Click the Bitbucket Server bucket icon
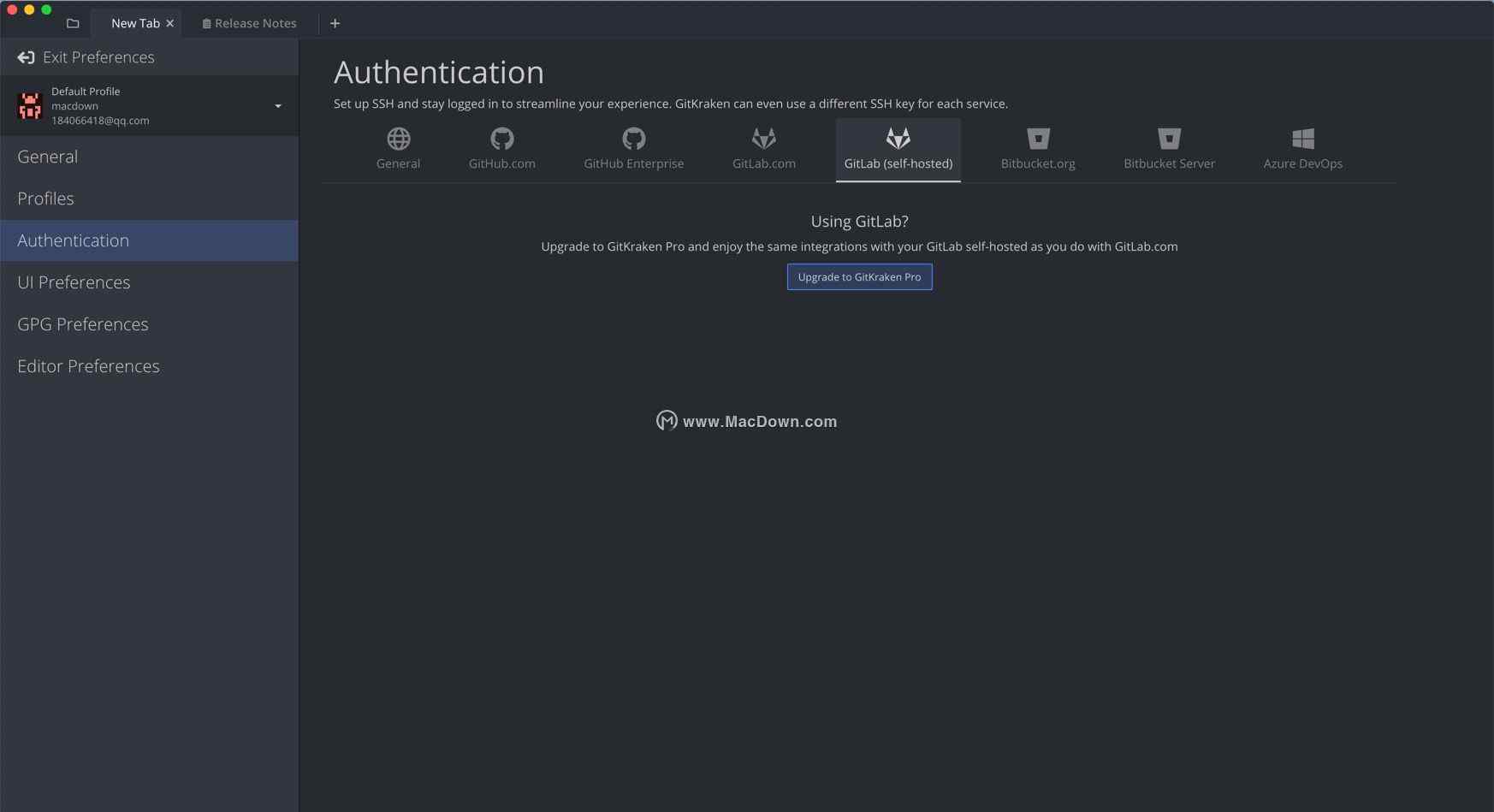Viewport: 1494px width, 812px height. [1170, 139]
